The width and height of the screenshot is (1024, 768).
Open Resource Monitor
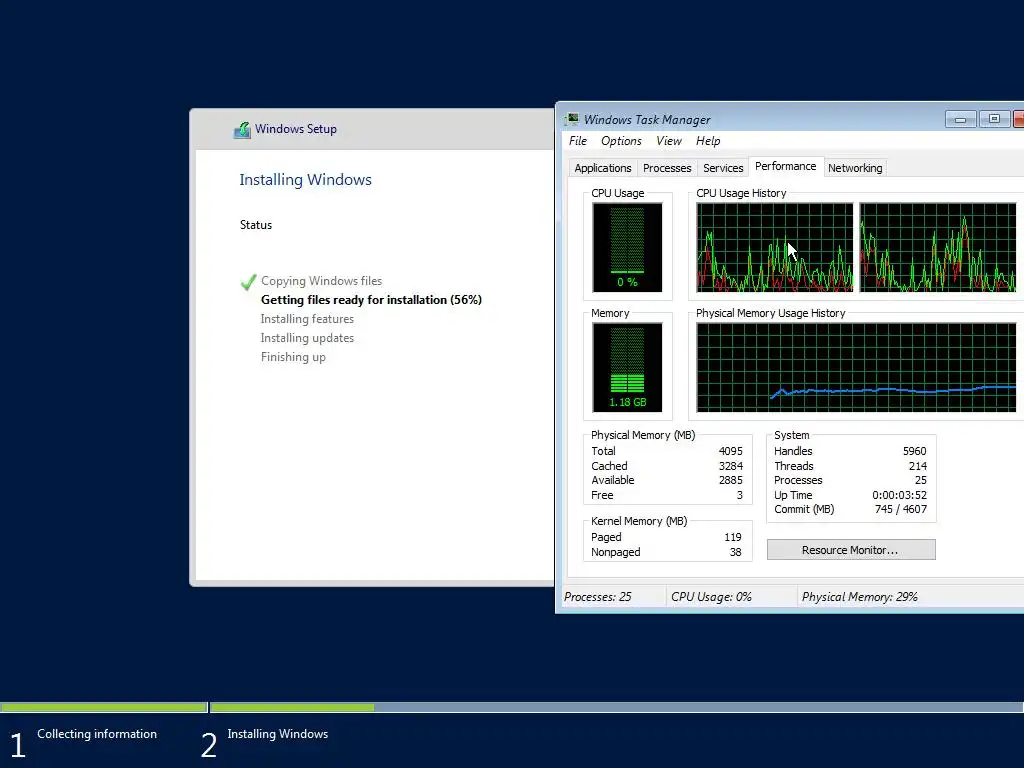pyautogui.click(x=851, y=550)
